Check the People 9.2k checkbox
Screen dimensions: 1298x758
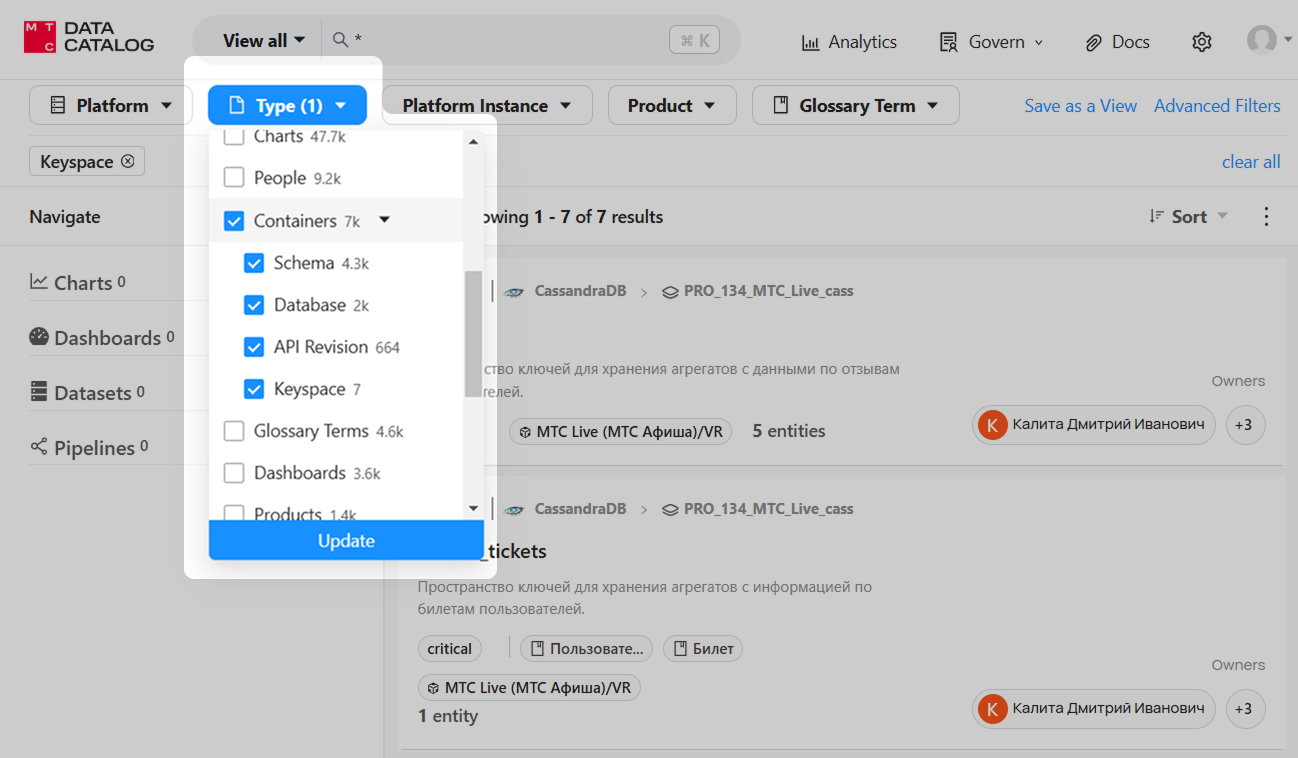click(x=234, y=178)
